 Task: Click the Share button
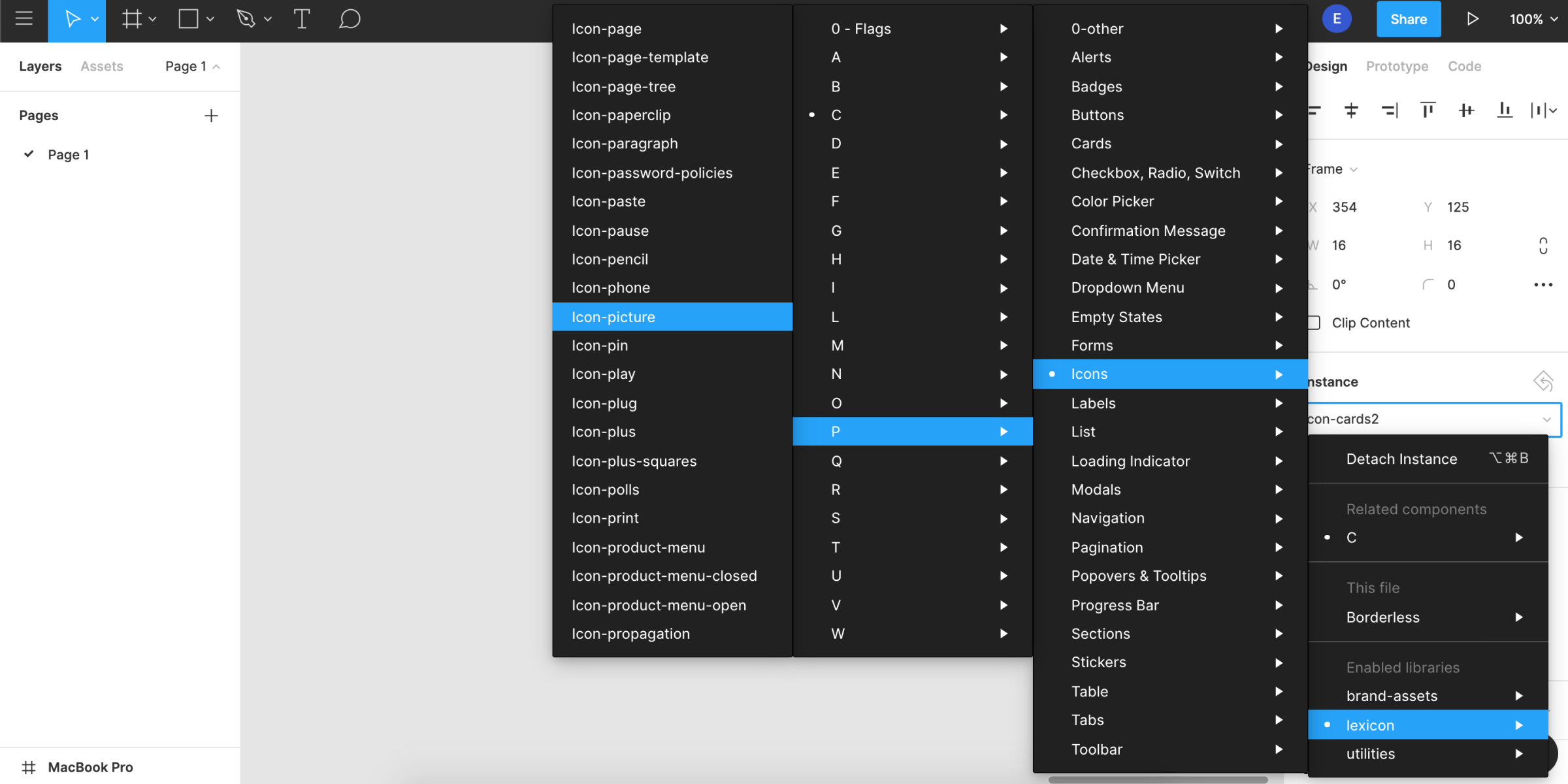(1409, 19)
